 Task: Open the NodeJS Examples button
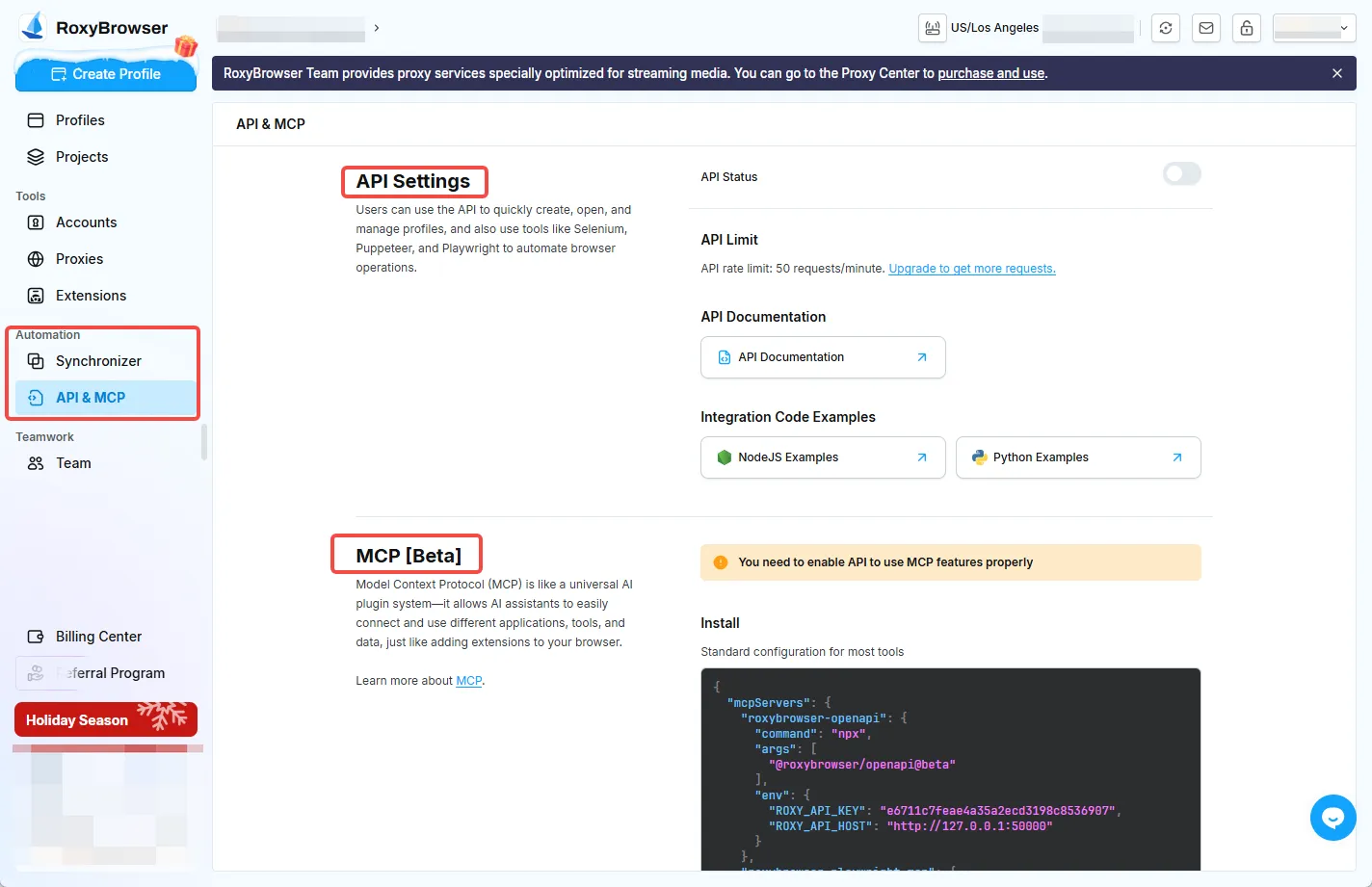pyautogui.click(x=822, y=457)
